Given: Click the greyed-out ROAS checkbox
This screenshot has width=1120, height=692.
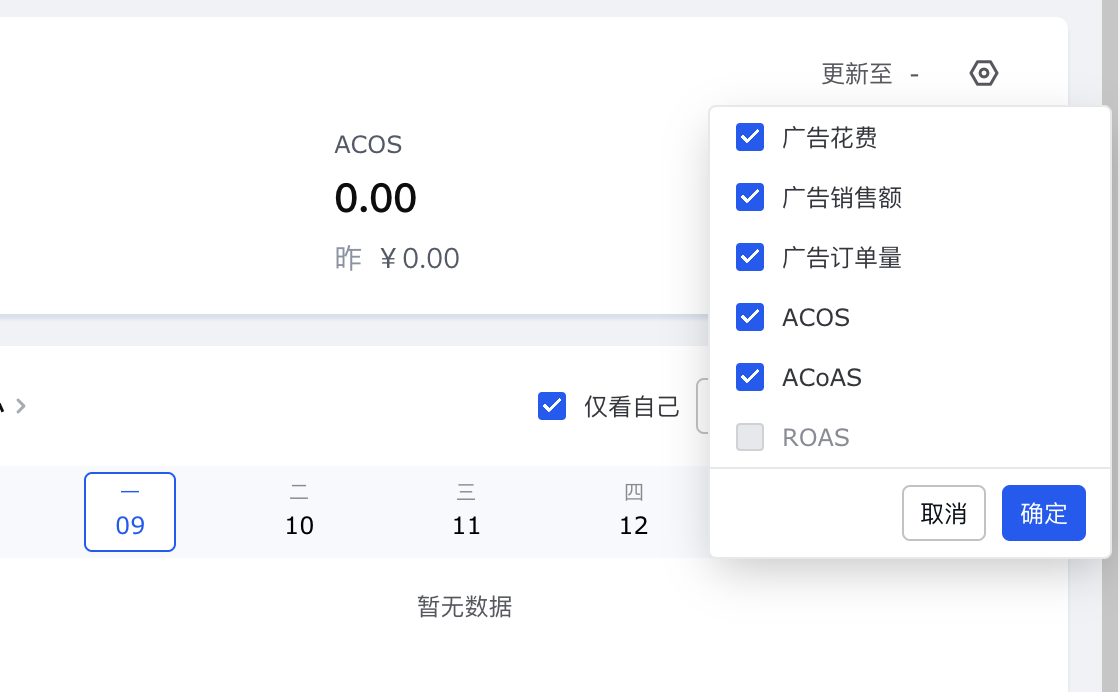Looking at the screenshot, I should pos(750,437).
